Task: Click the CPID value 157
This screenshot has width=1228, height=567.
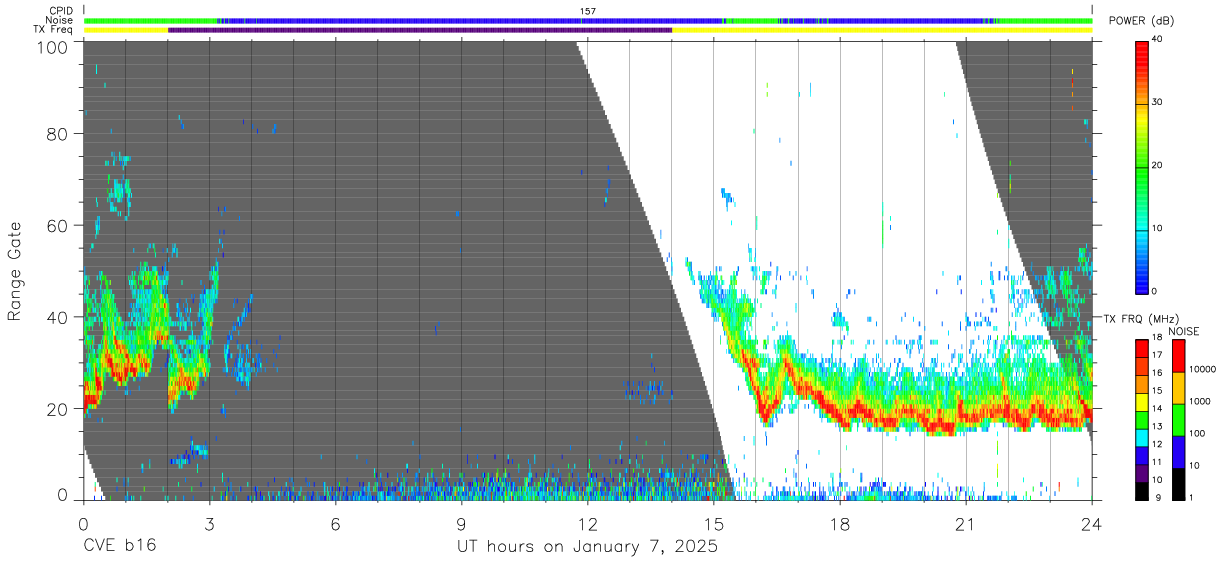Action: point(588,11)
